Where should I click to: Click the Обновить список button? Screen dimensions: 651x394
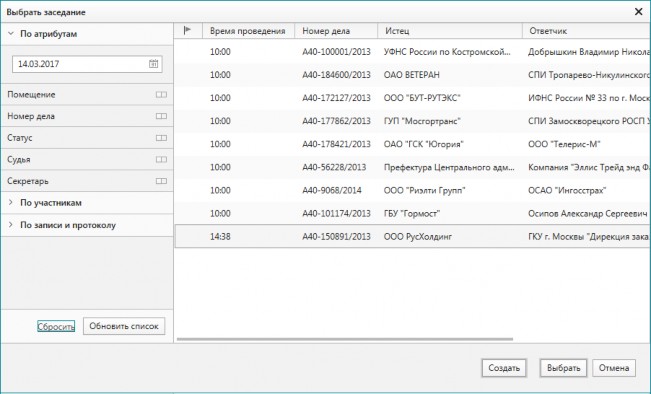tap(124, 326)
